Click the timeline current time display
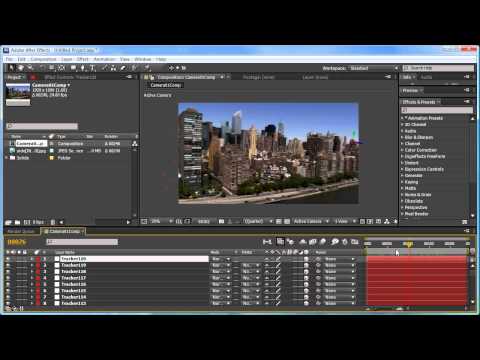This screenshot has width=480, height=360. coord(17,242)
